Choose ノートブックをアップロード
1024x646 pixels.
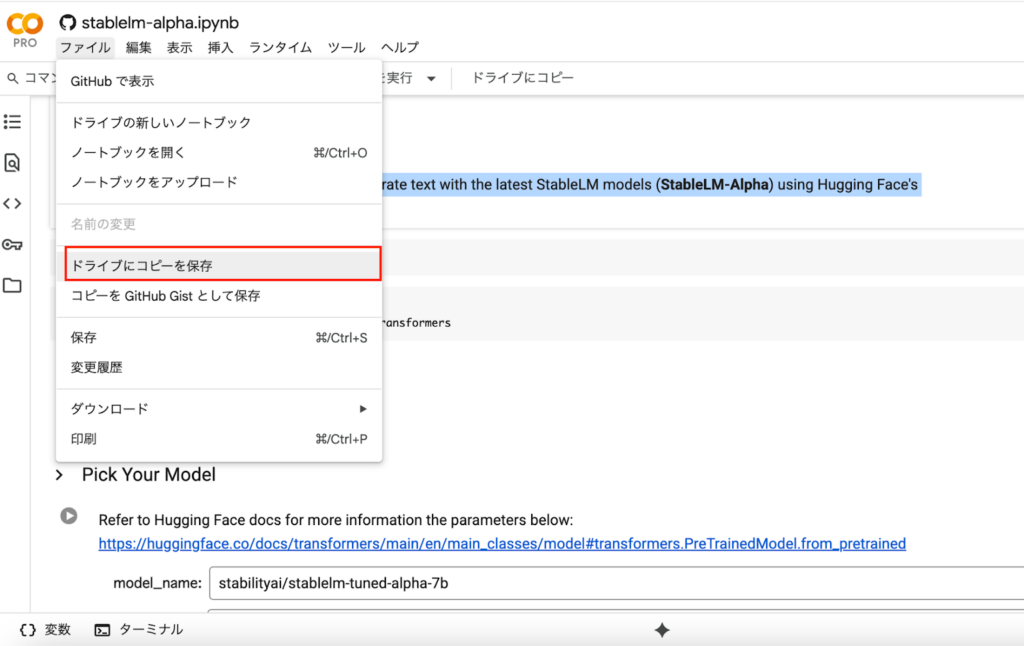(219, 182)
